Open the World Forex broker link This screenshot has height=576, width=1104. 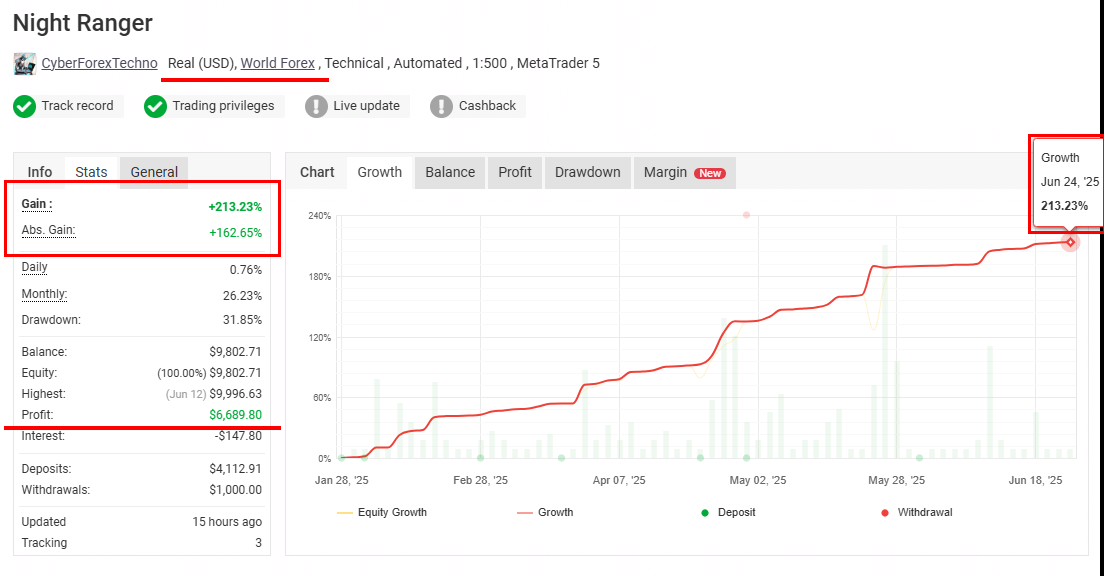(x=277, y=63)
